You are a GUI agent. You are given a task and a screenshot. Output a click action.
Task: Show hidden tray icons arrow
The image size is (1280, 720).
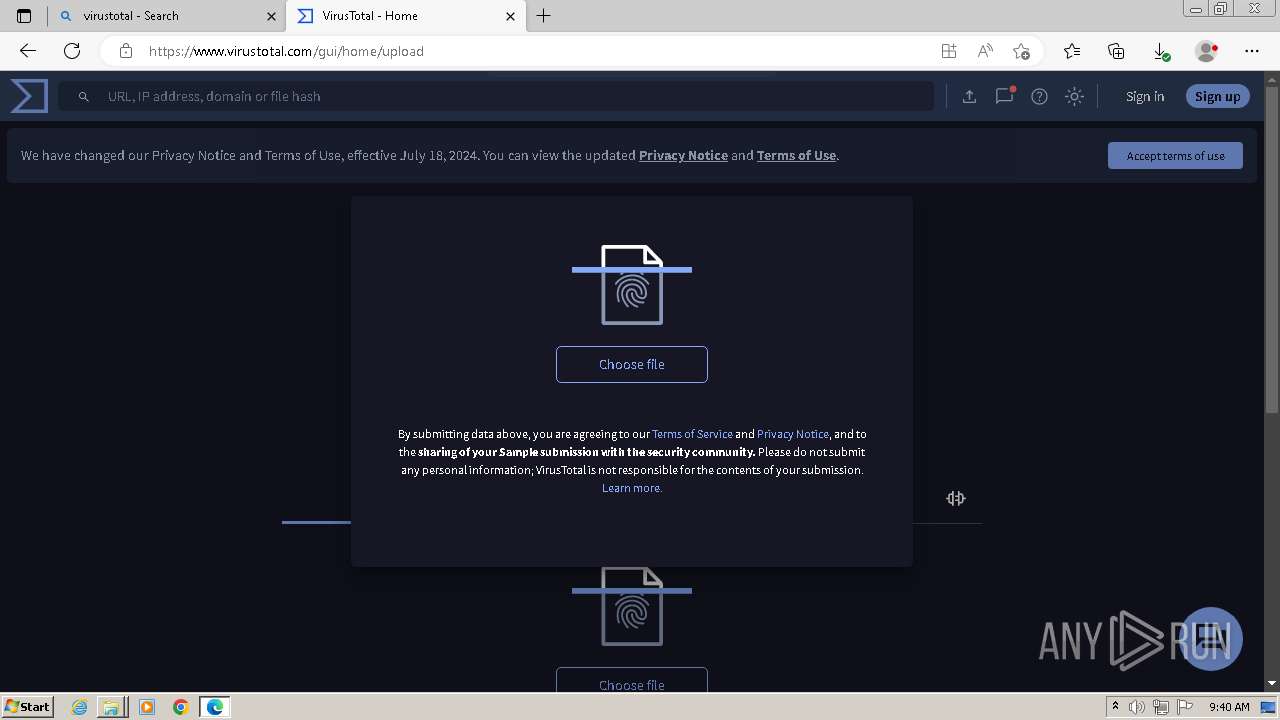pyautogui.click(x=1115, y=707)
